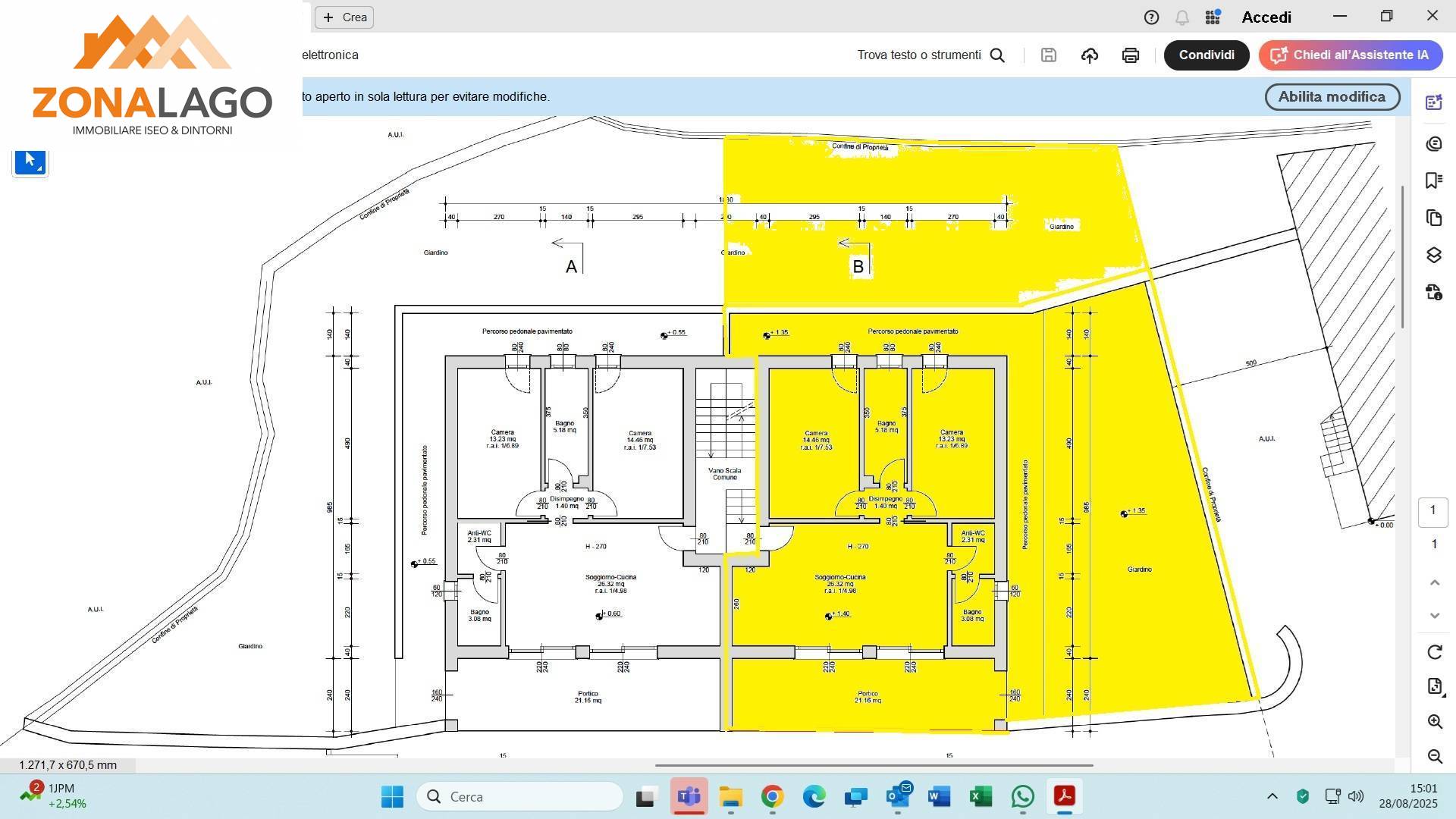Click Trova testo o strumenti search
The image size is (1456, 819).
[x=930, y=55]
